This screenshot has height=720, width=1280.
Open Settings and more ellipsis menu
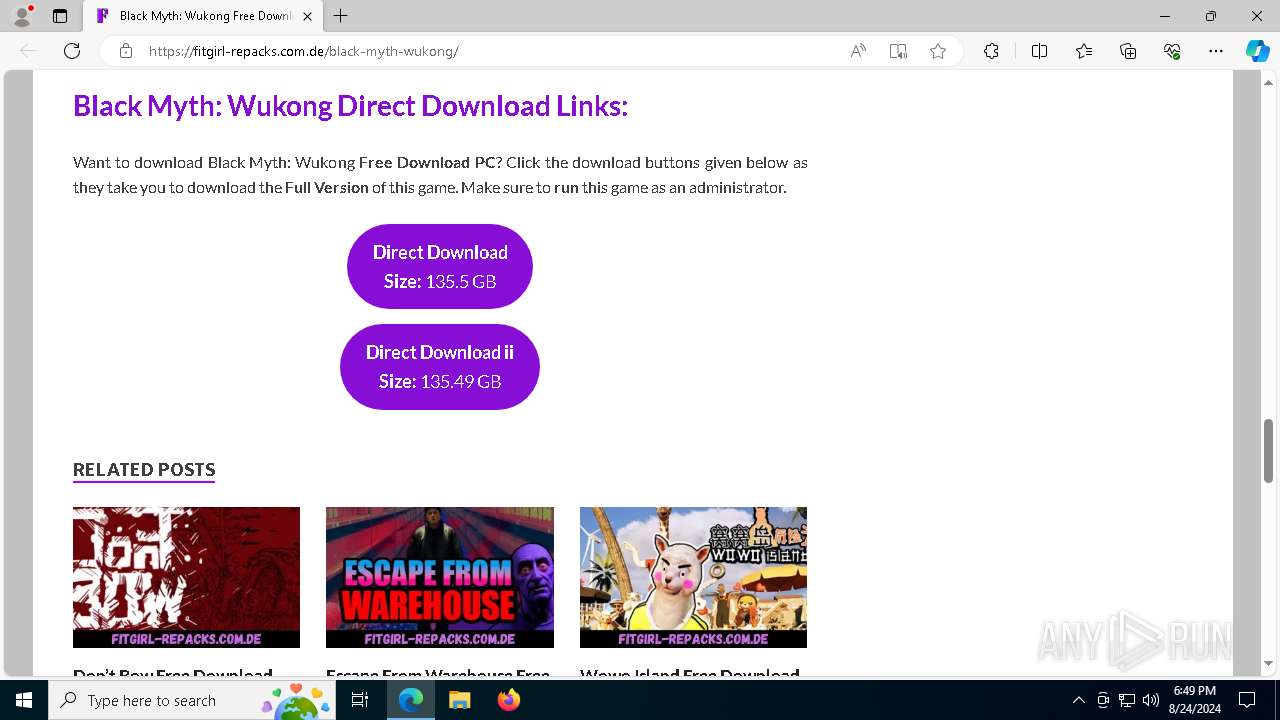tap(1216, 51)
